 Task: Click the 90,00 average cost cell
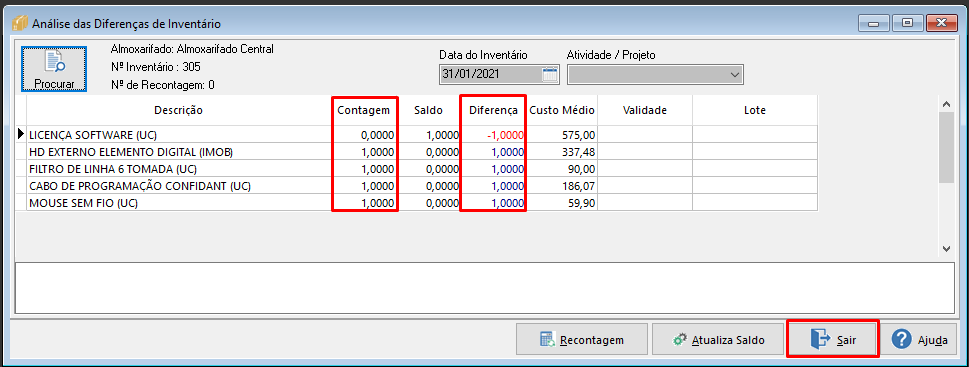pyautogui.click(x=562, y=169)
